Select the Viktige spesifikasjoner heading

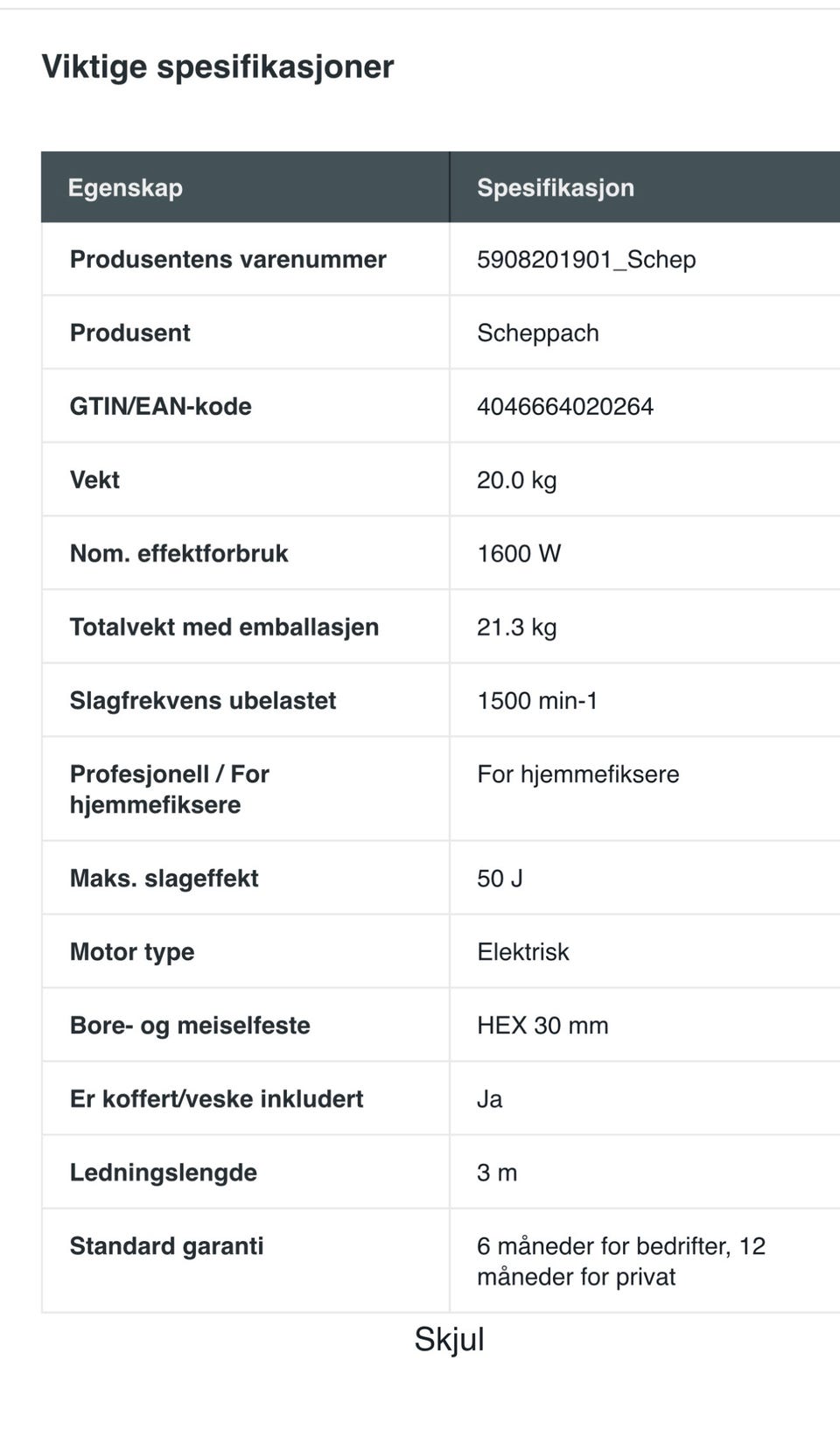218,67
